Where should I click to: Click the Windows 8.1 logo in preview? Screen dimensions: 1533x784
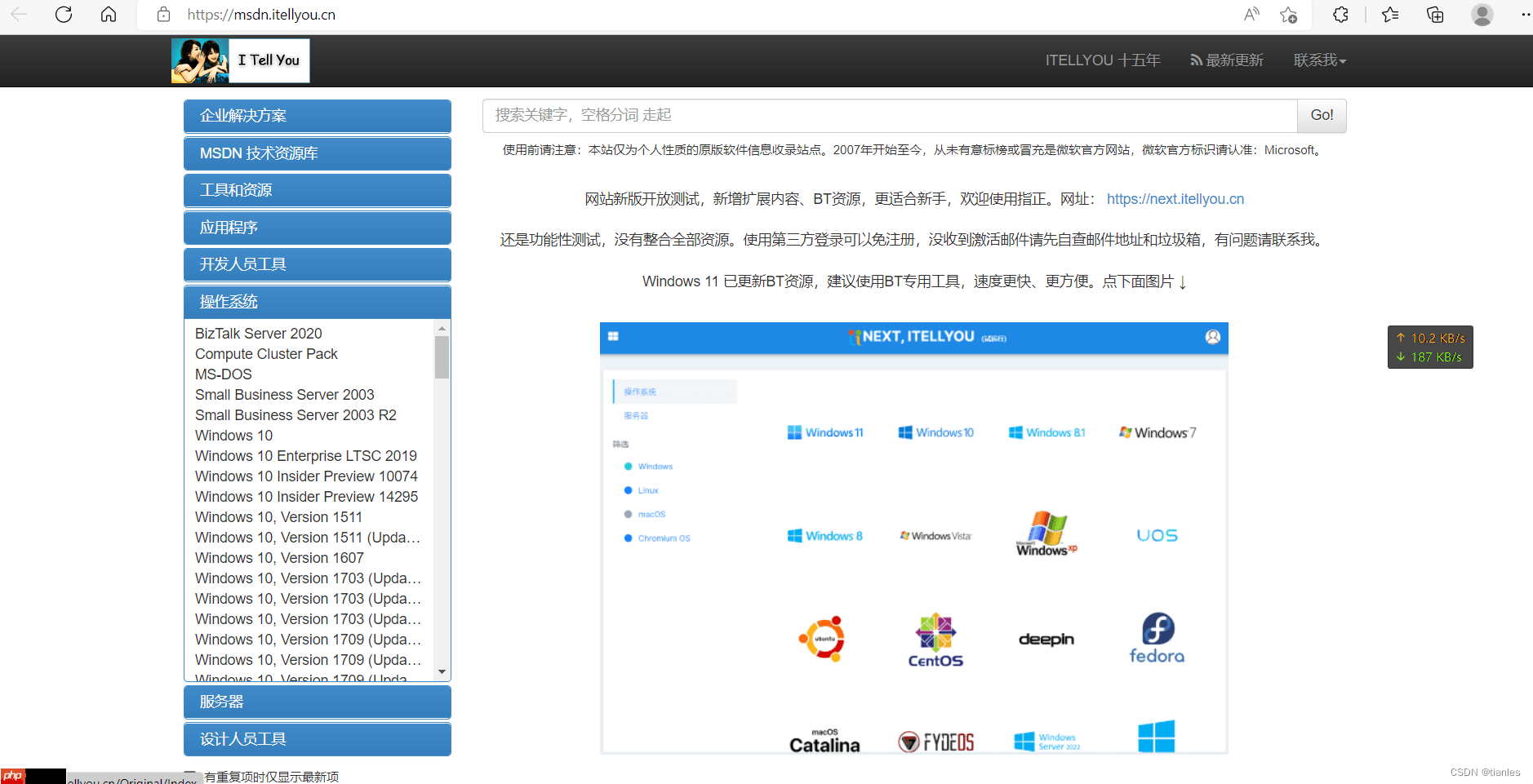point(1047,432)
